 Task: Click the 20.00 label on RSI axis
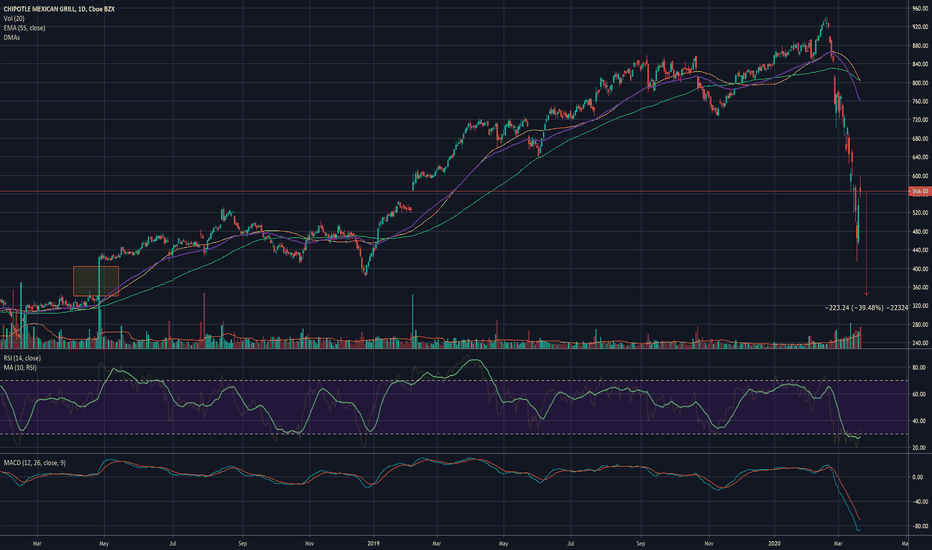pos(918,448)
